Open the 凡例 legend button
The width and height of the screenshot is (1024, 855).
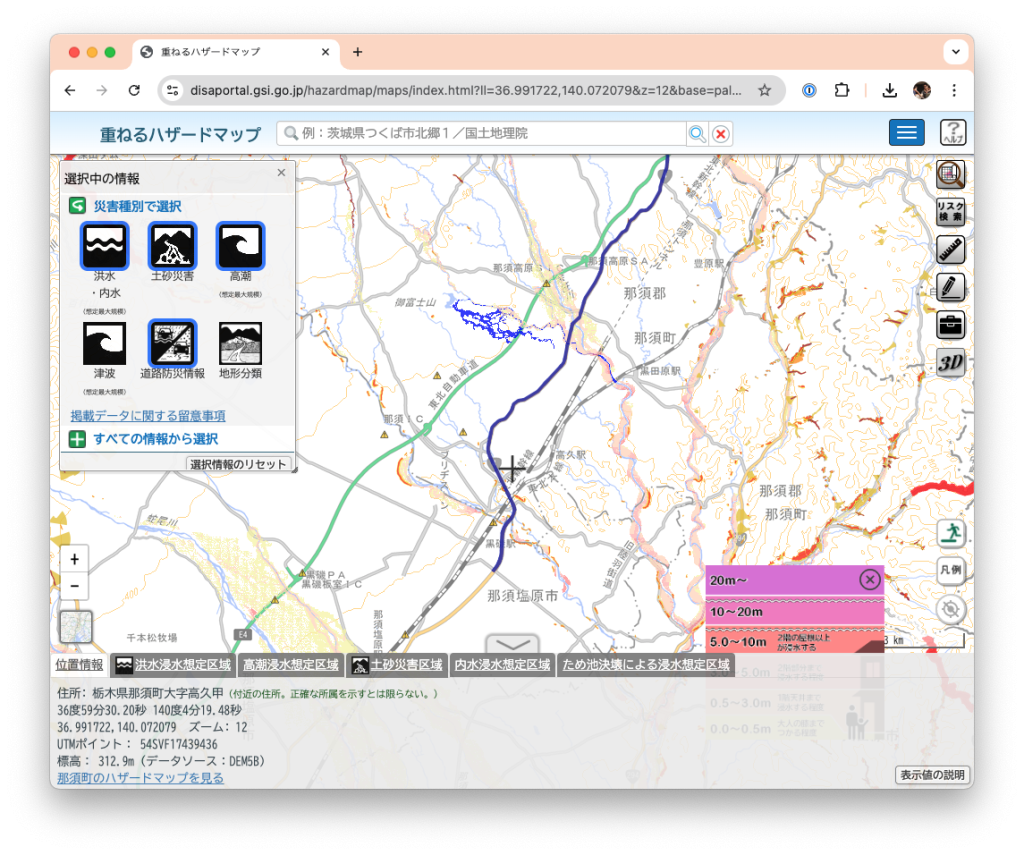(x=951, y=570)
